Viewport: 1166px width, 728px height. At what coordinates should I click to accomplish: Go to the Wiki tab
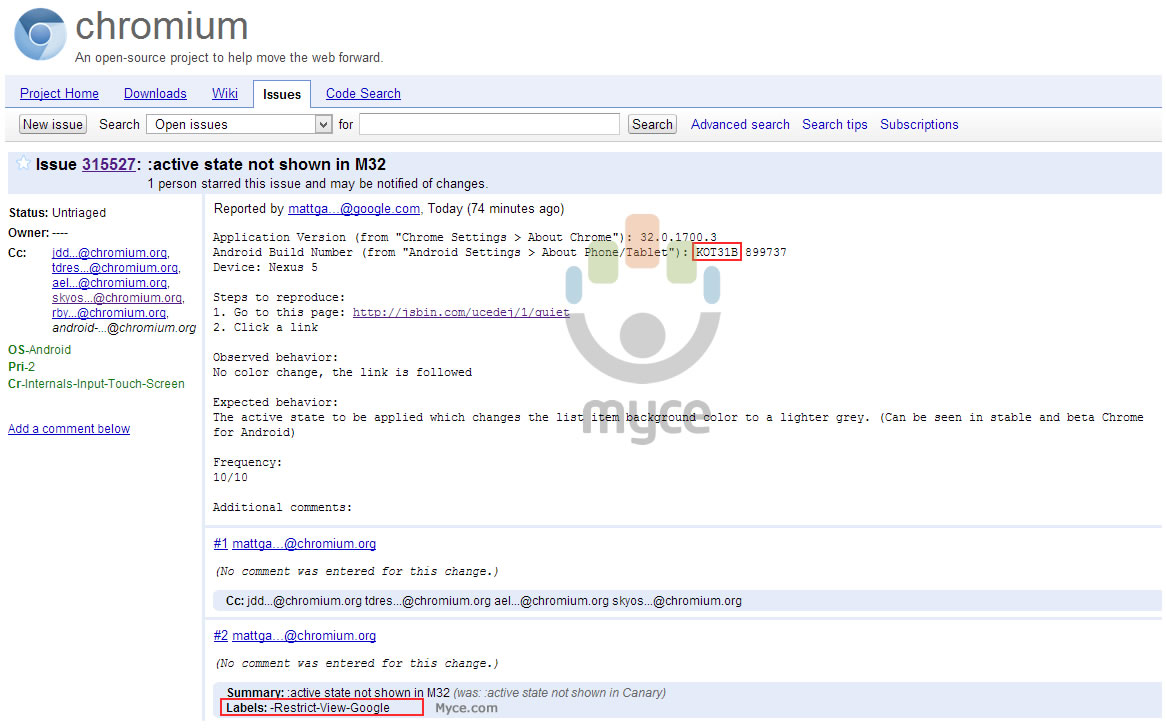(225, 94)
